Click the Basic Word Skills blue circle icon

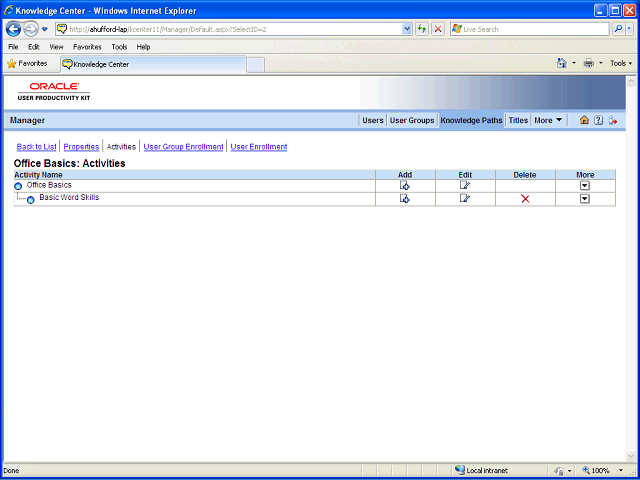31,200
